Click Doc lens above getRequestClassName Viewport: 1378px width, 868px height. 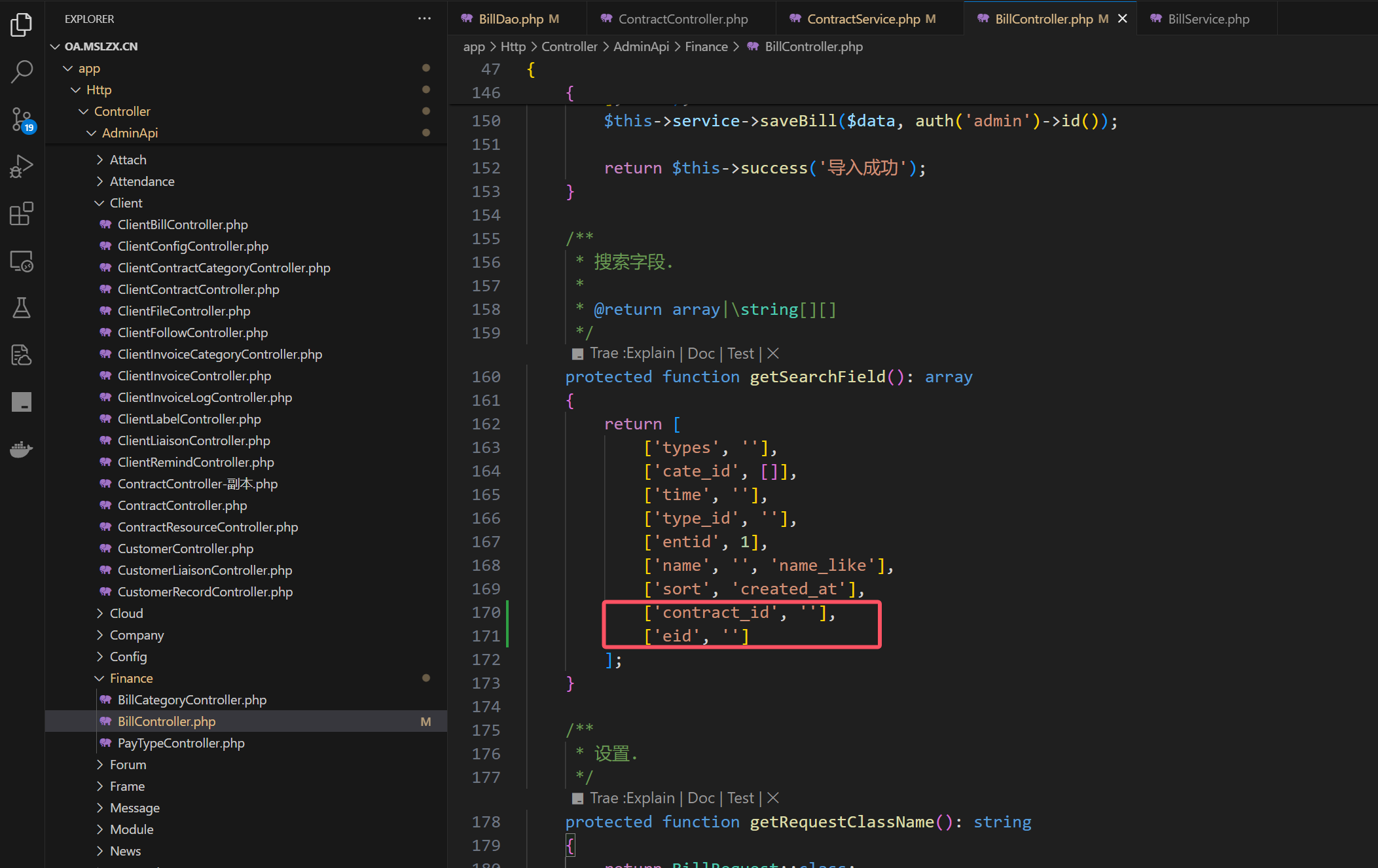click(701, 798)
